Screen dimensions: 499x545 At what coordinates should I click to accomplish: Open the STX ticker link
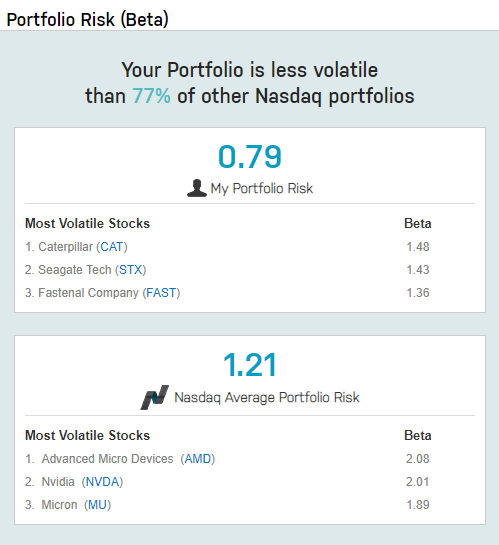[x=131, y=270]
